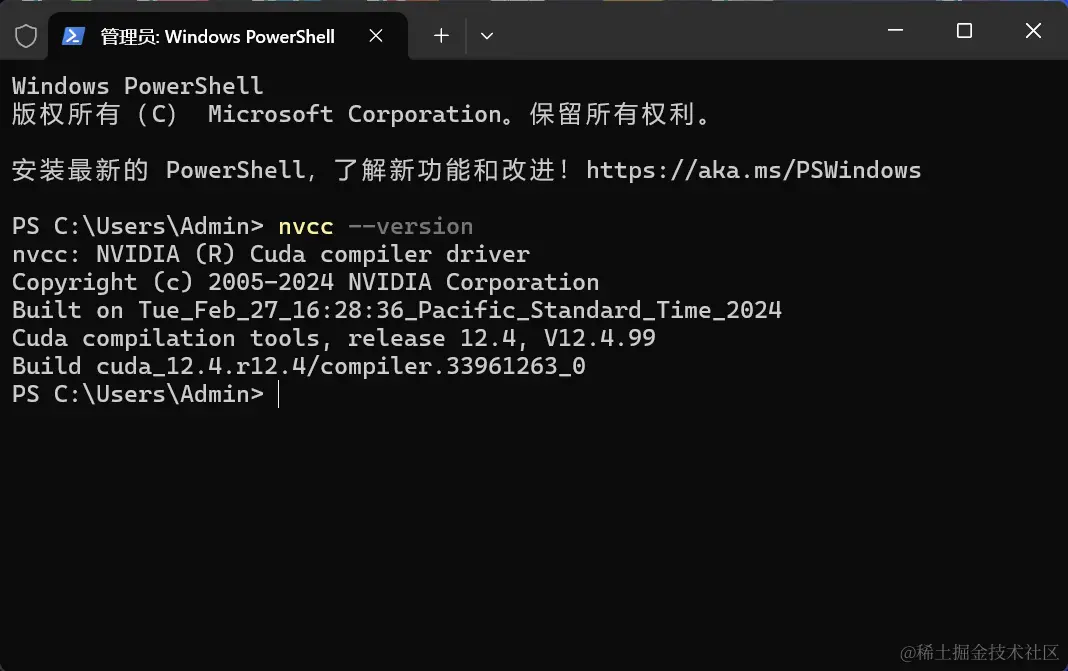Expand the new tab profile dropdown
Viewport: 1068px width, 671px height.
pyautogui.click(x=487, y=36)
